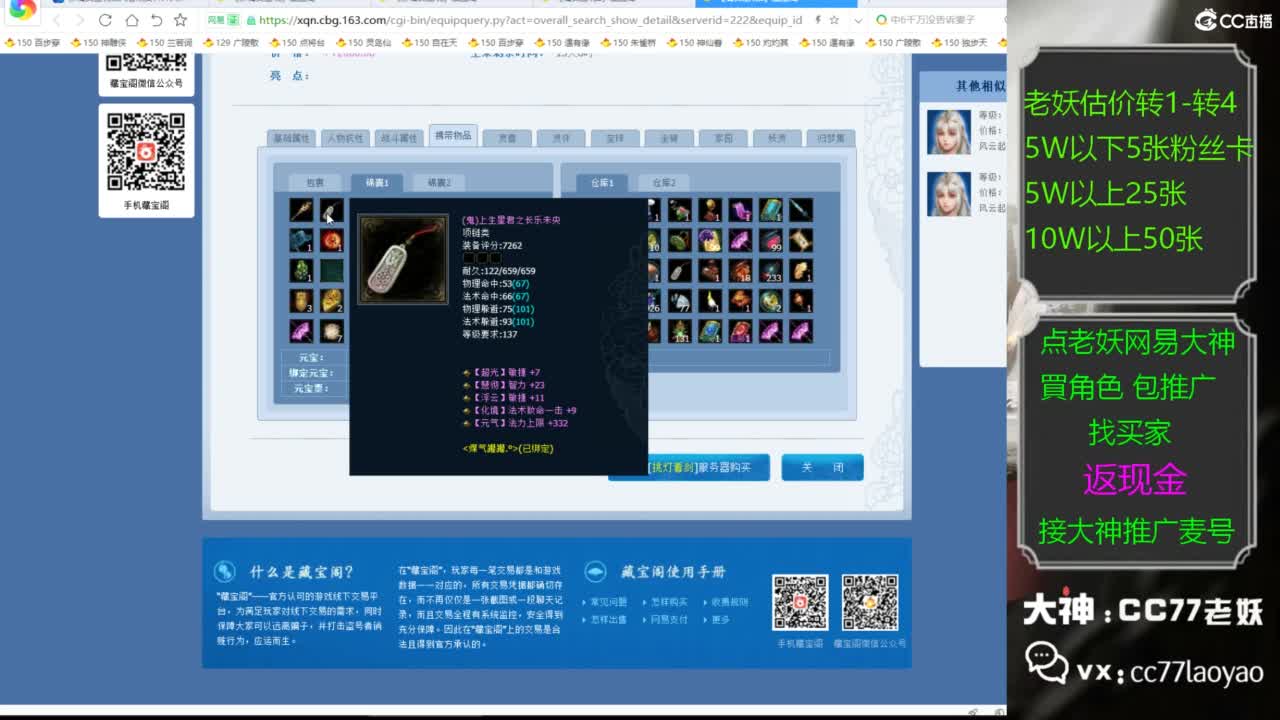Viewport: 1280px width, 720px height.
Task: Open the 收费规则 link
Action: pyautogui.click(x=730, y=602)
